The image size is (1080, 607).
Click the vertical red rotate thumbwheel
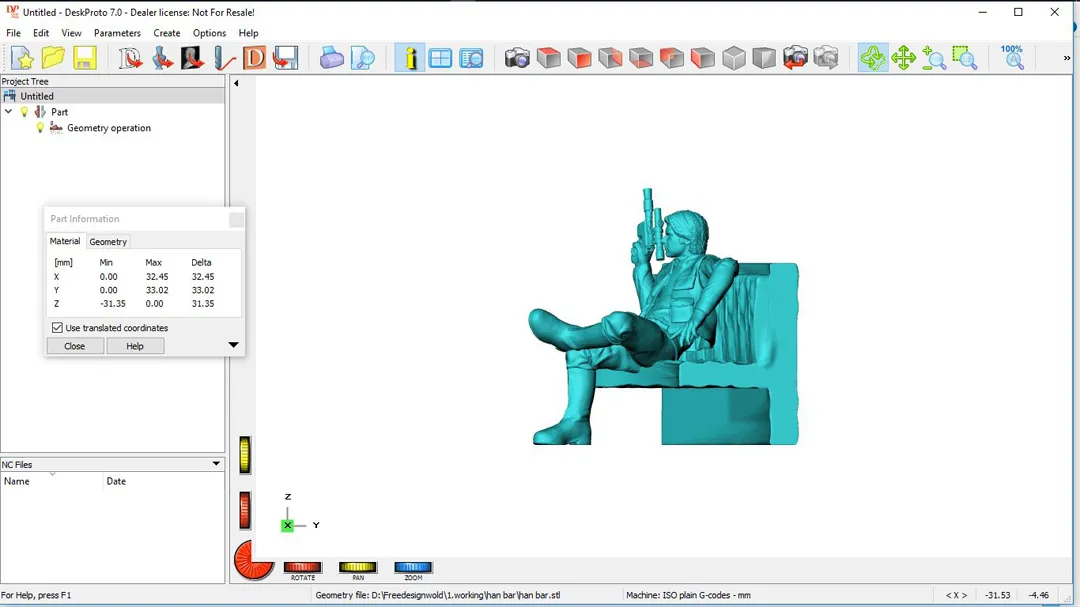click(245, 511)
